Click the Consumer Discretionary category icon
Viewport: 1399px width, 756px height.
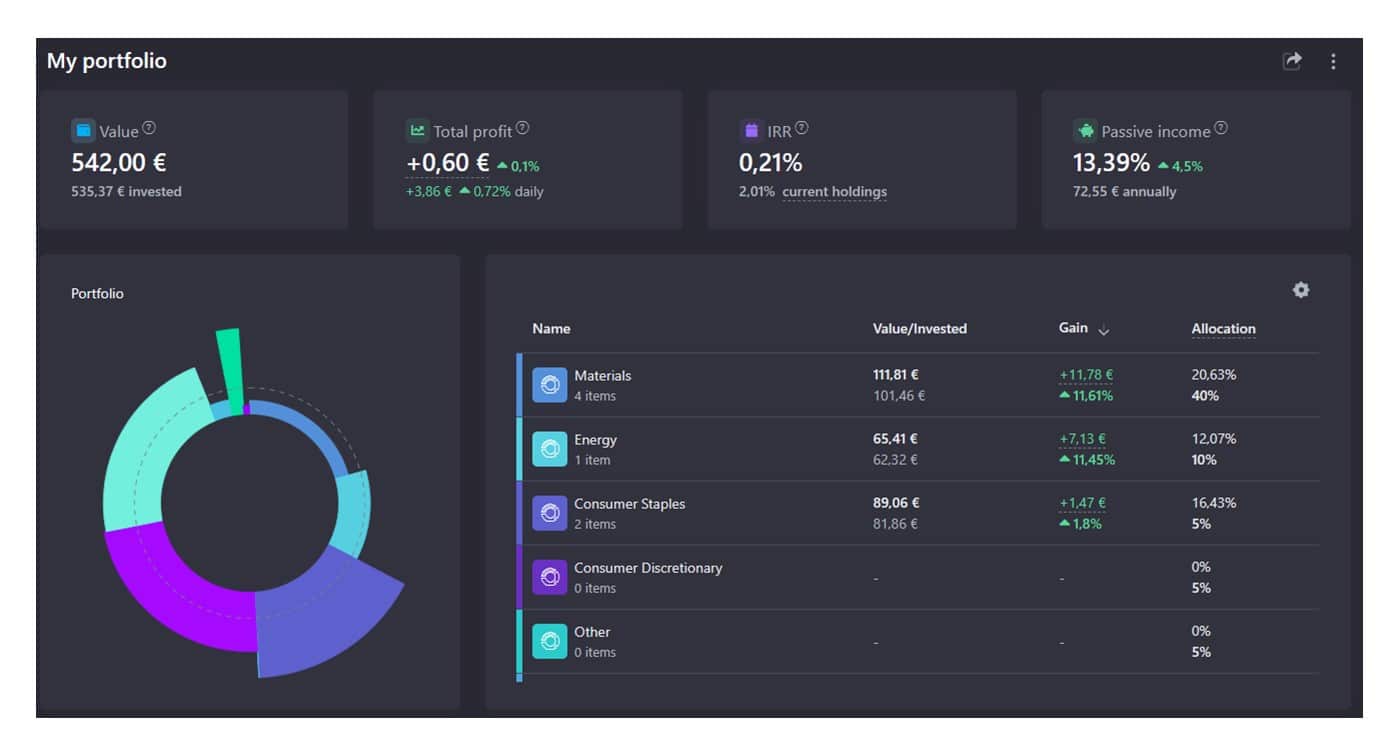549,577
